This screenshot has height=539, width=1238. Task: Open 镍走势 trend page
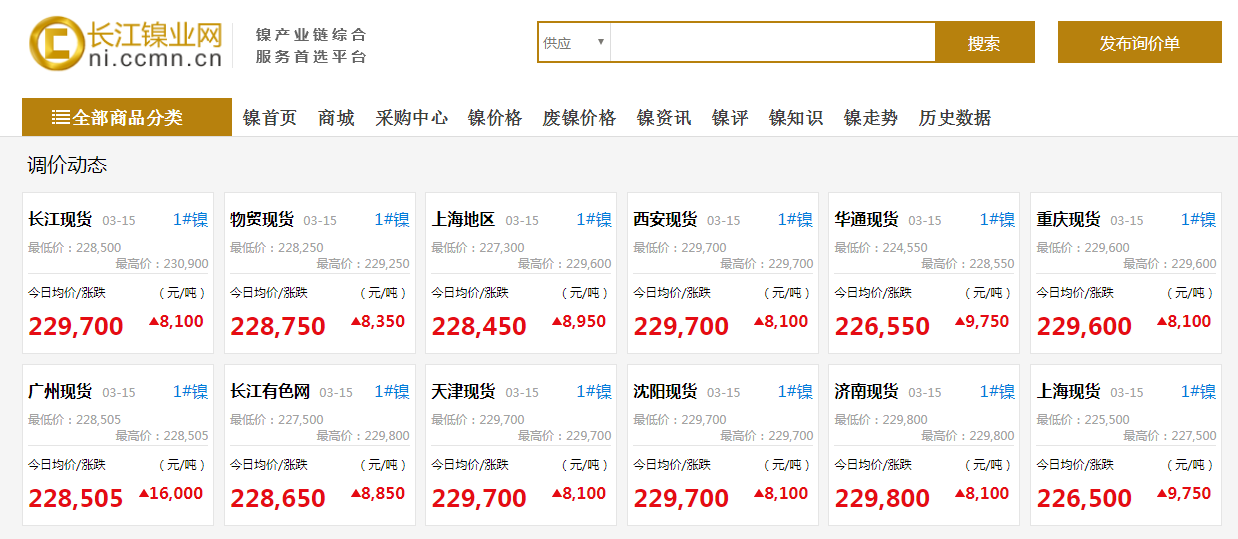870,118
